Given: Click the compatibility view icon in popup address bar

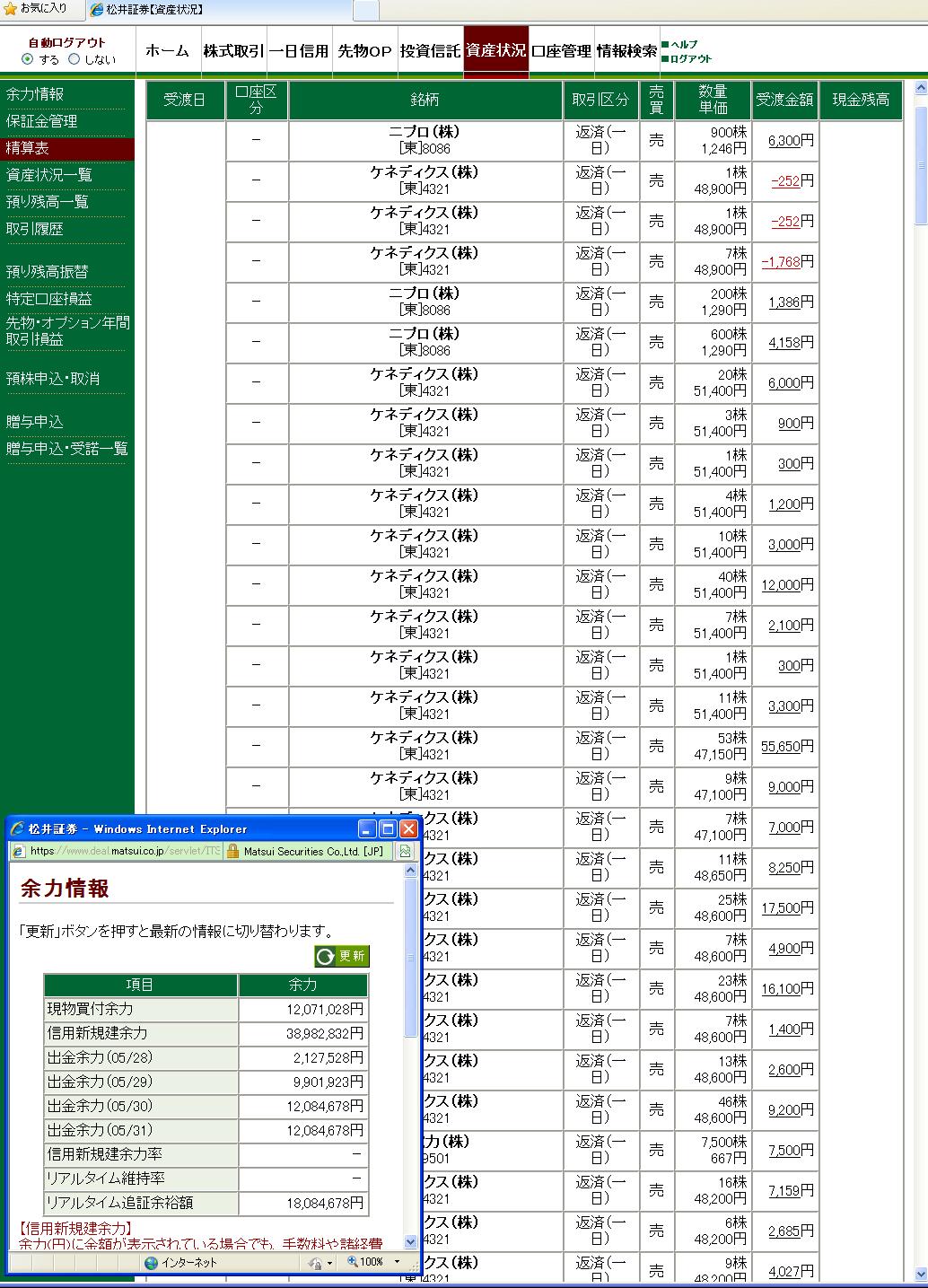Looking at the screenshot, I should tap(406, 851).
